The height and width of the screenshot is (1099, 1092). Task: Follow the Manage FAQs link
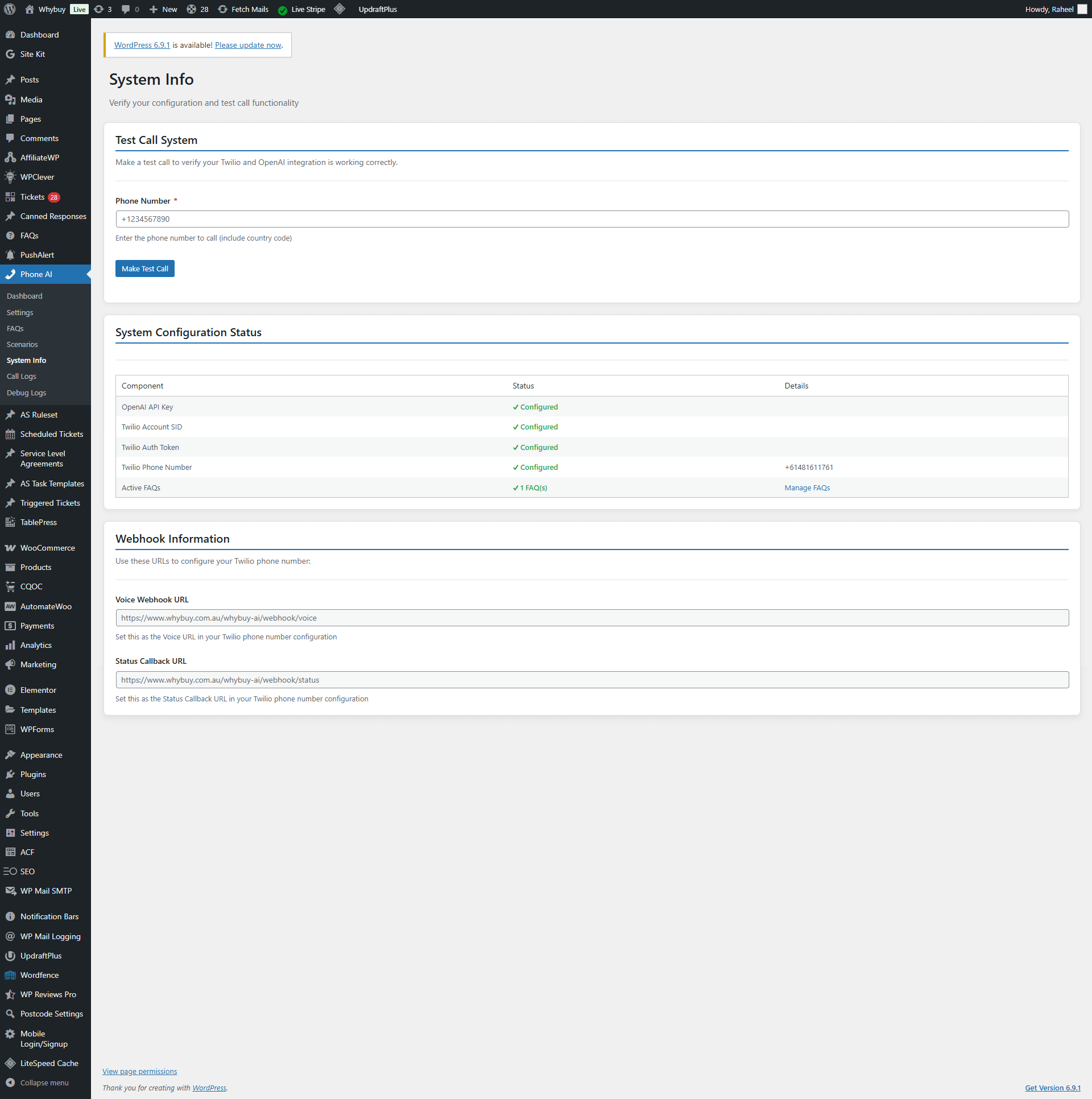(x=807, y=488)
